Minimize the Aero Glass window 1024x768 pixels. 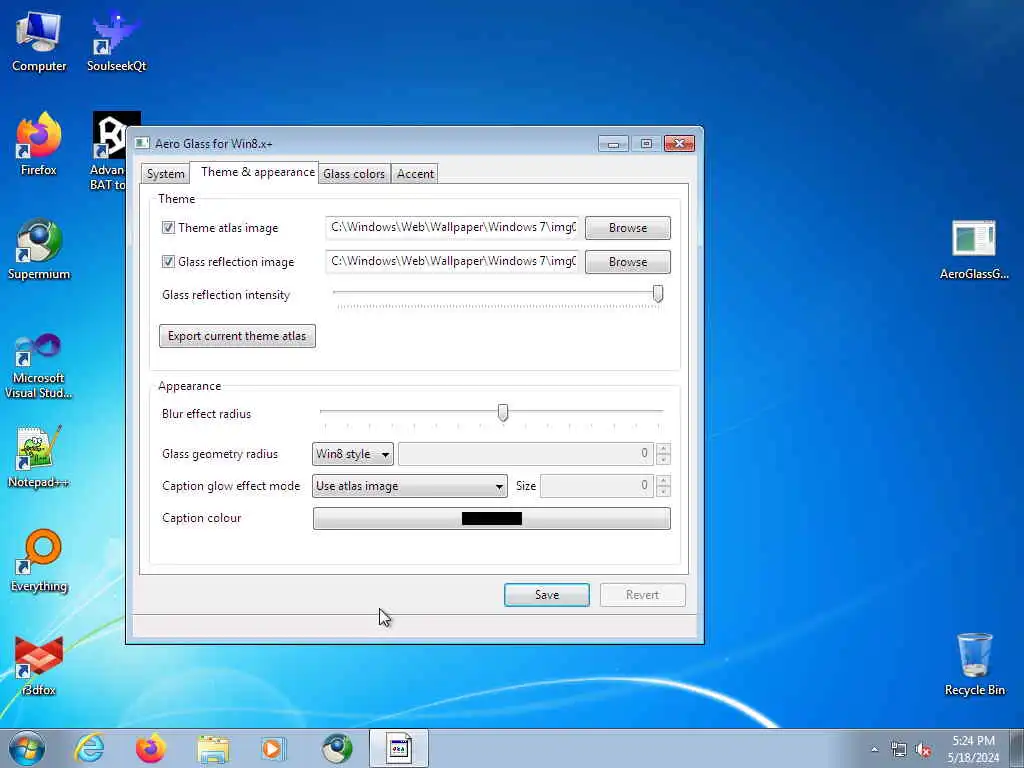(613, 144)
